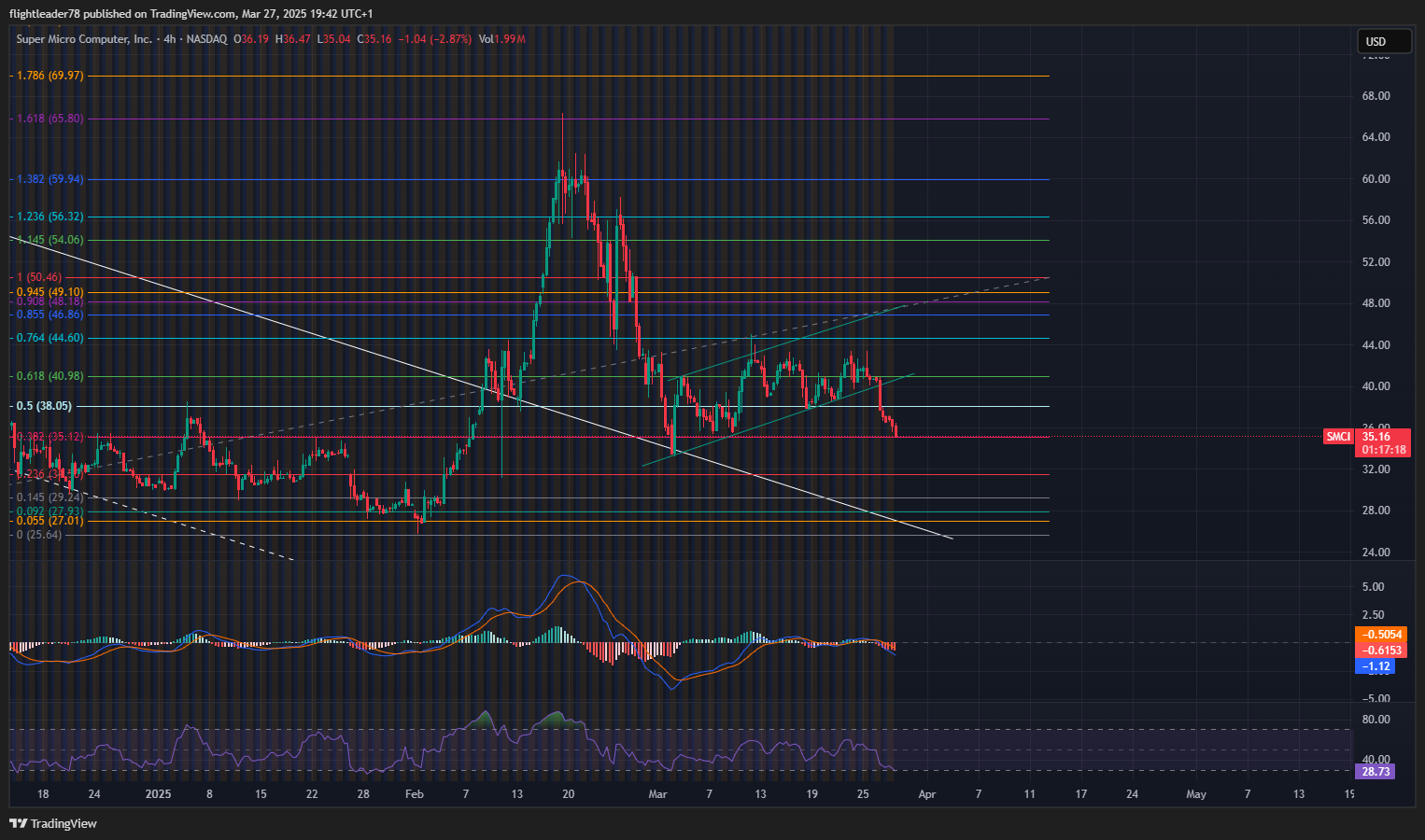This screenshot has height=840, width=1425.
Task: Click the low value L35.04
Action: [333, 39]
